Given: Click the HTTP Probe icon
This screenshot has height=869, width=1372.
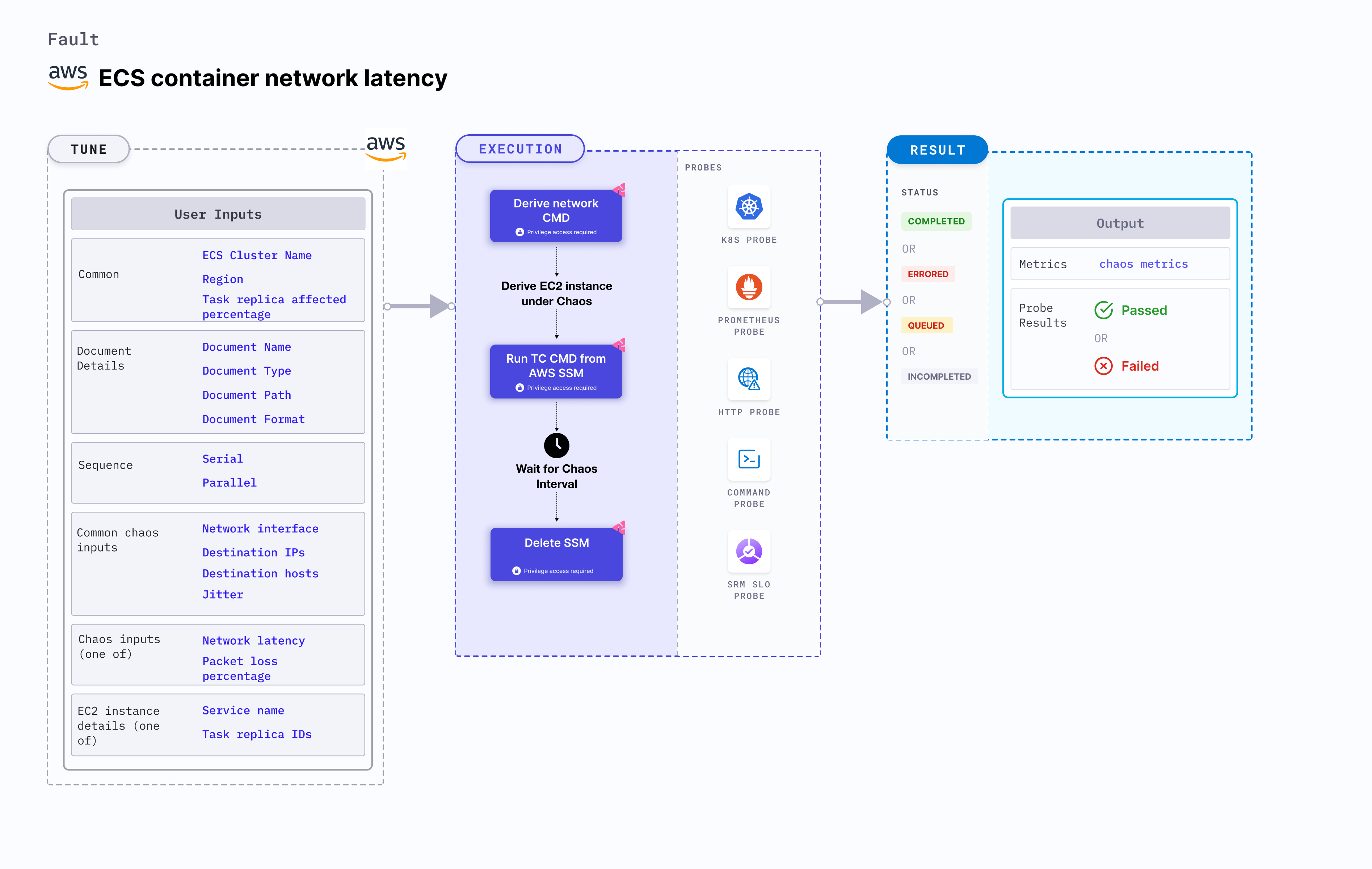Looking at the screenshot, I should pyautogui.click(x=751, y=382).
